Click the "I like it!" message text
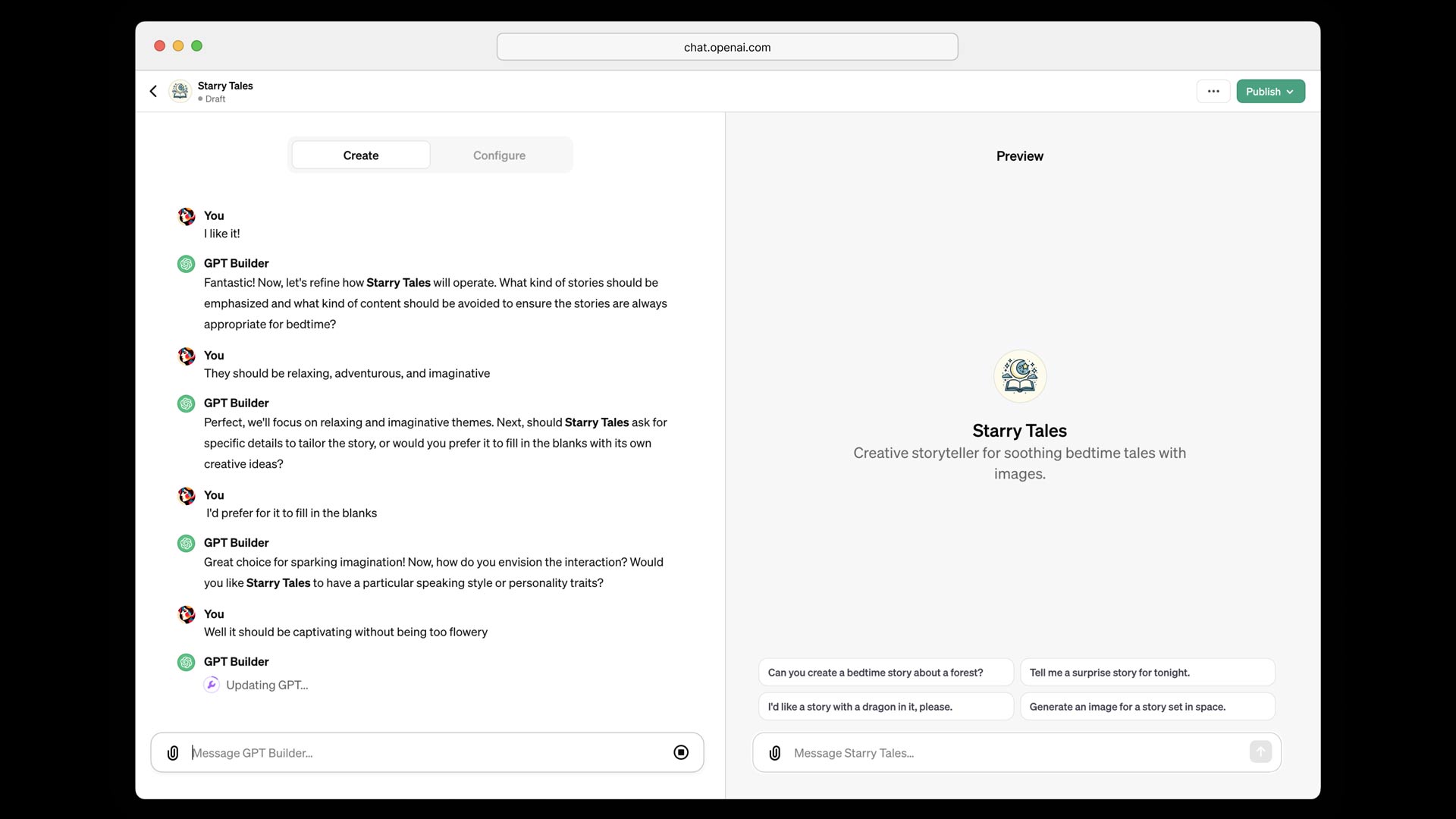Image resolution: width=1456 pixels, height=819 pixels. (x=221, y=234)
